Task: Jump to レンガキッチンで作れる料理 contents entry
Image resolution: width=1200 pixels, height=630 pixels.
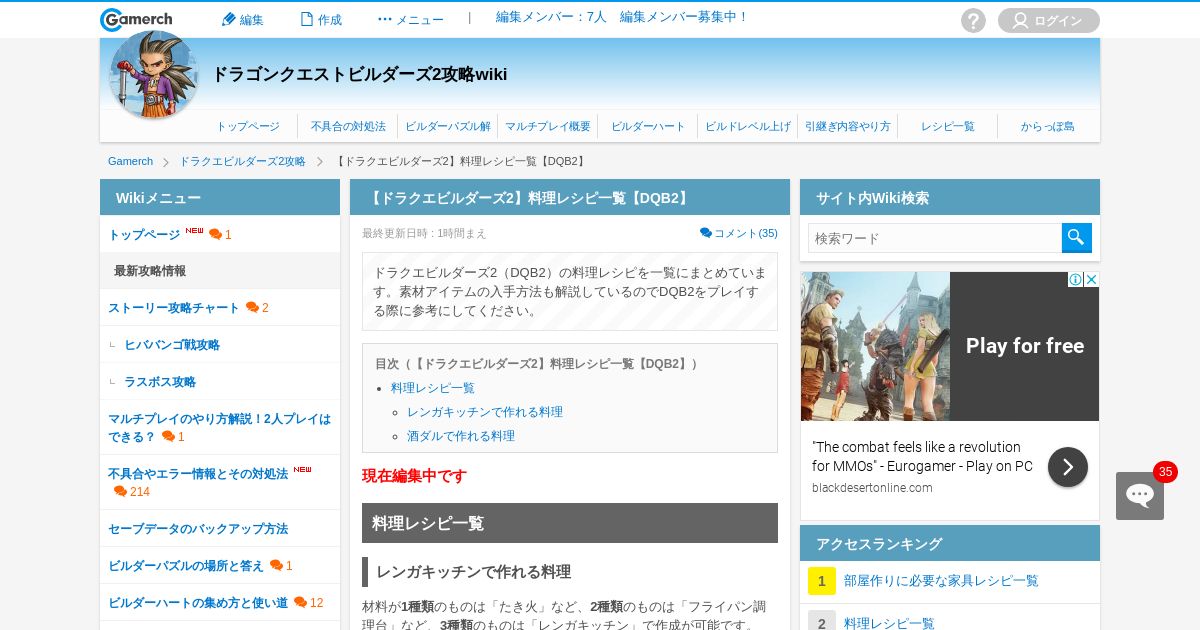Action: click(485, 411)
